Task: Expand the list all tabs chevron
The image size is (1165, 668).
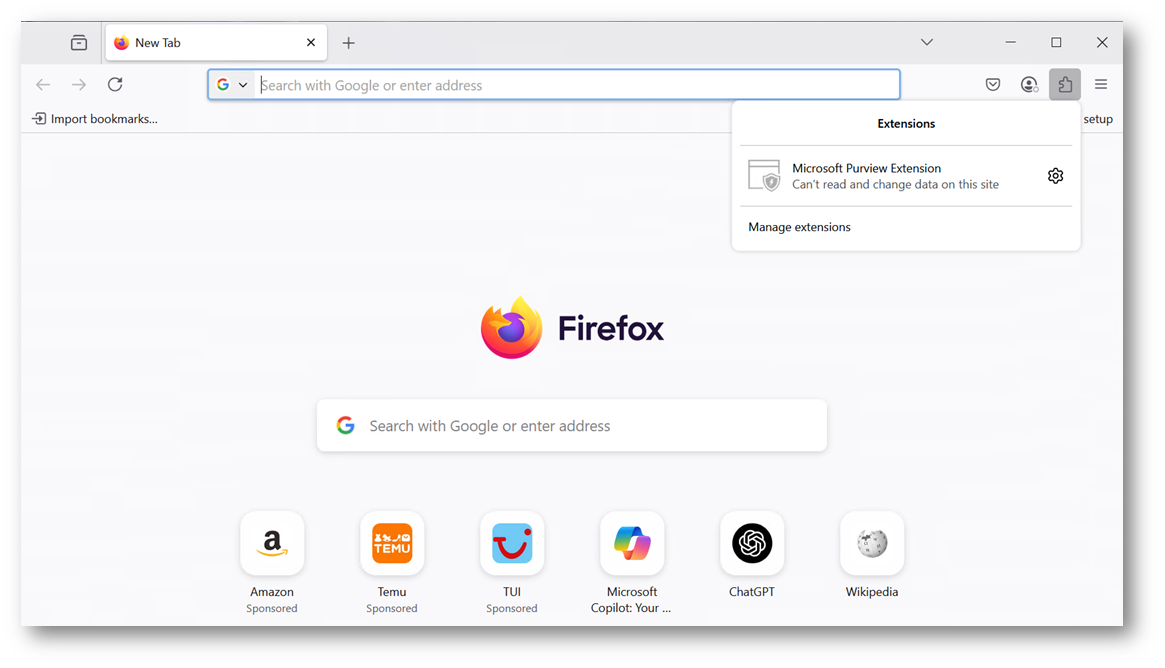Action: (927, 42)
